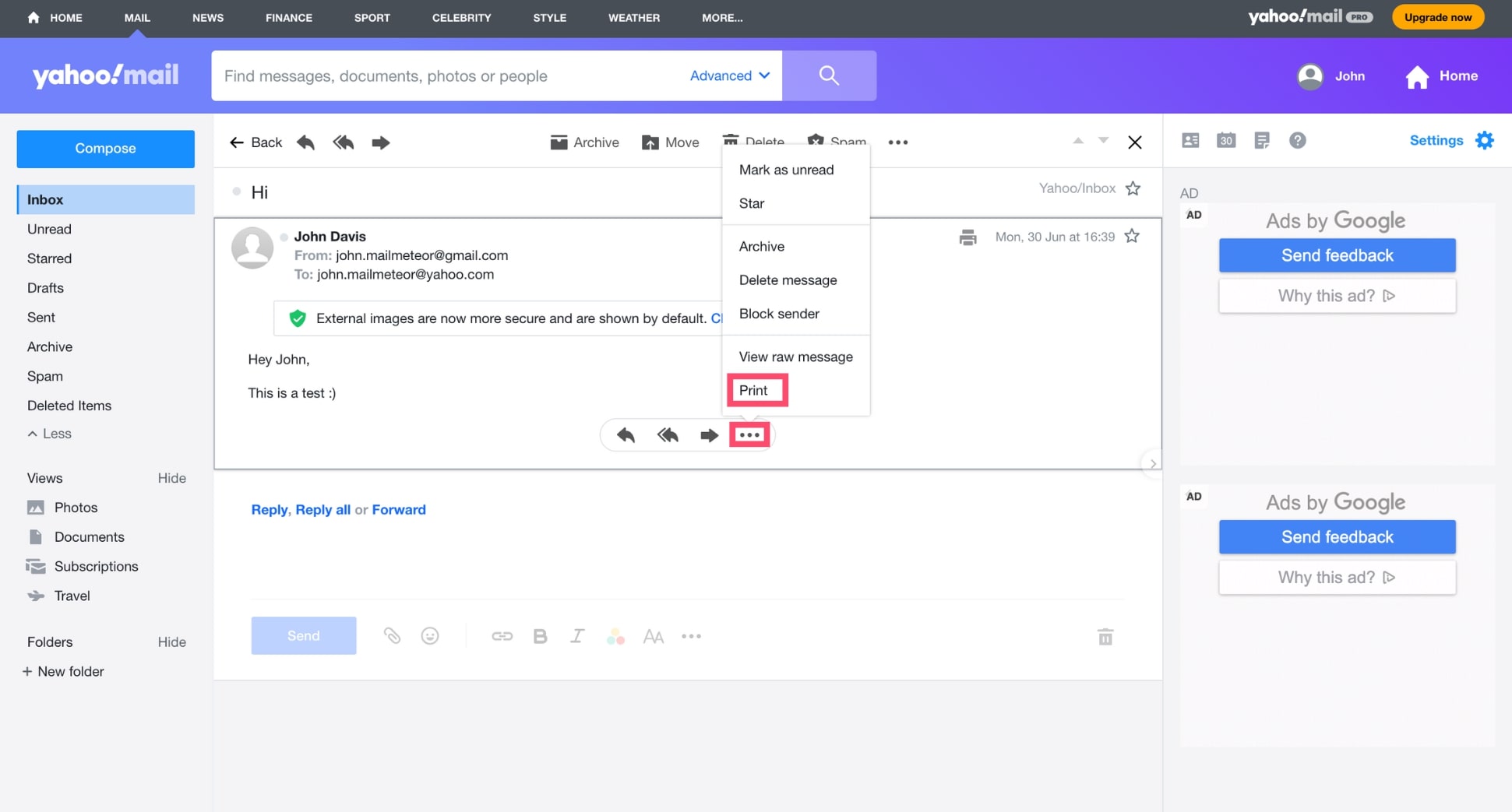This screenshot has width=1512, height=812.
Task: Open the calendar icon in the right panel
Action: [1226, 140]
